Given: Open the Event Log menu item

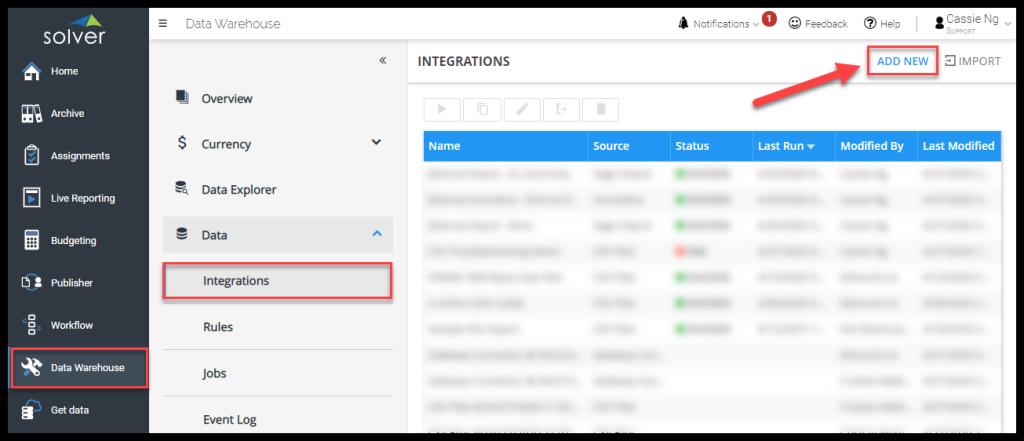Looking at the screenshot, I should [229, 419].
